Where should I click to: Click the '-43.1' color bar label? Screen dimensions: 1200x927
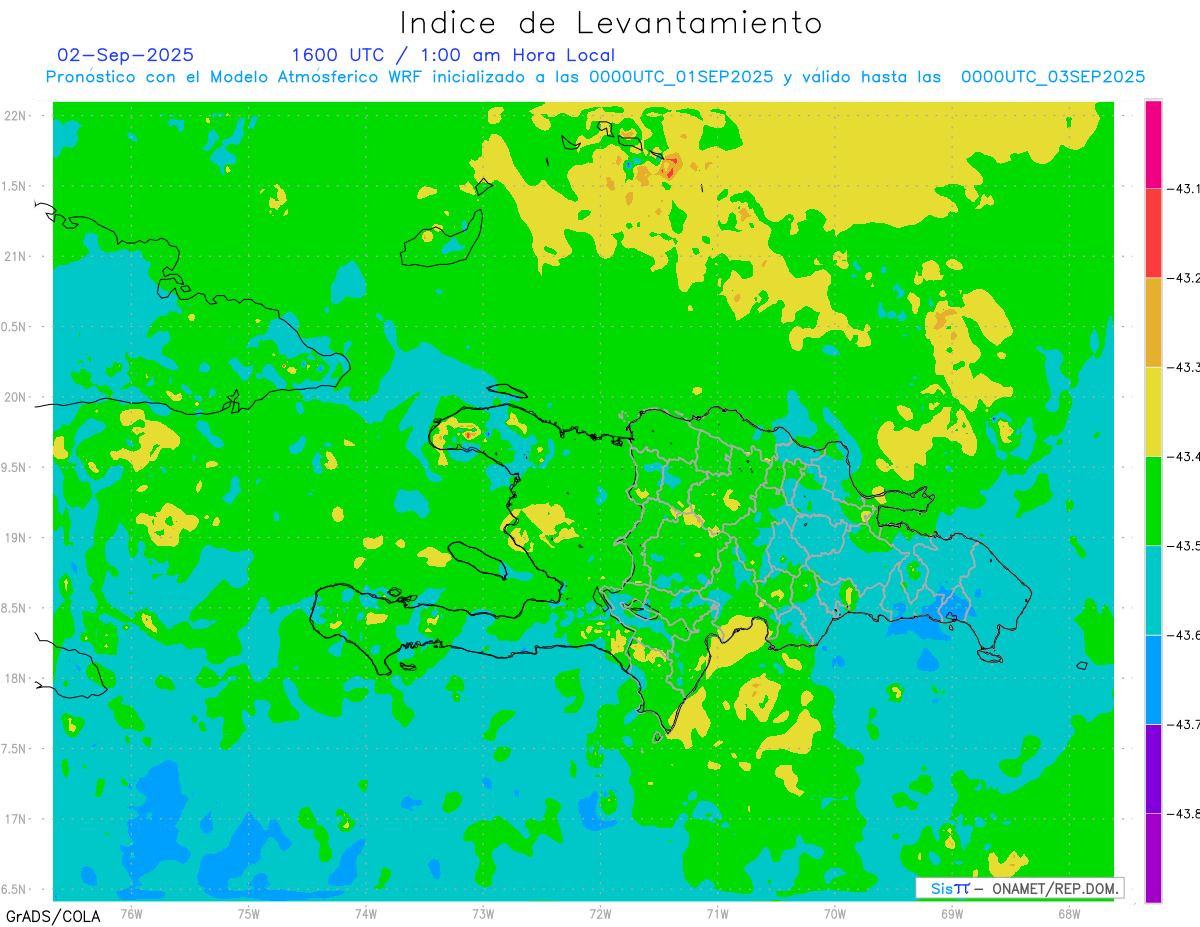click(x=1183, y=188)
